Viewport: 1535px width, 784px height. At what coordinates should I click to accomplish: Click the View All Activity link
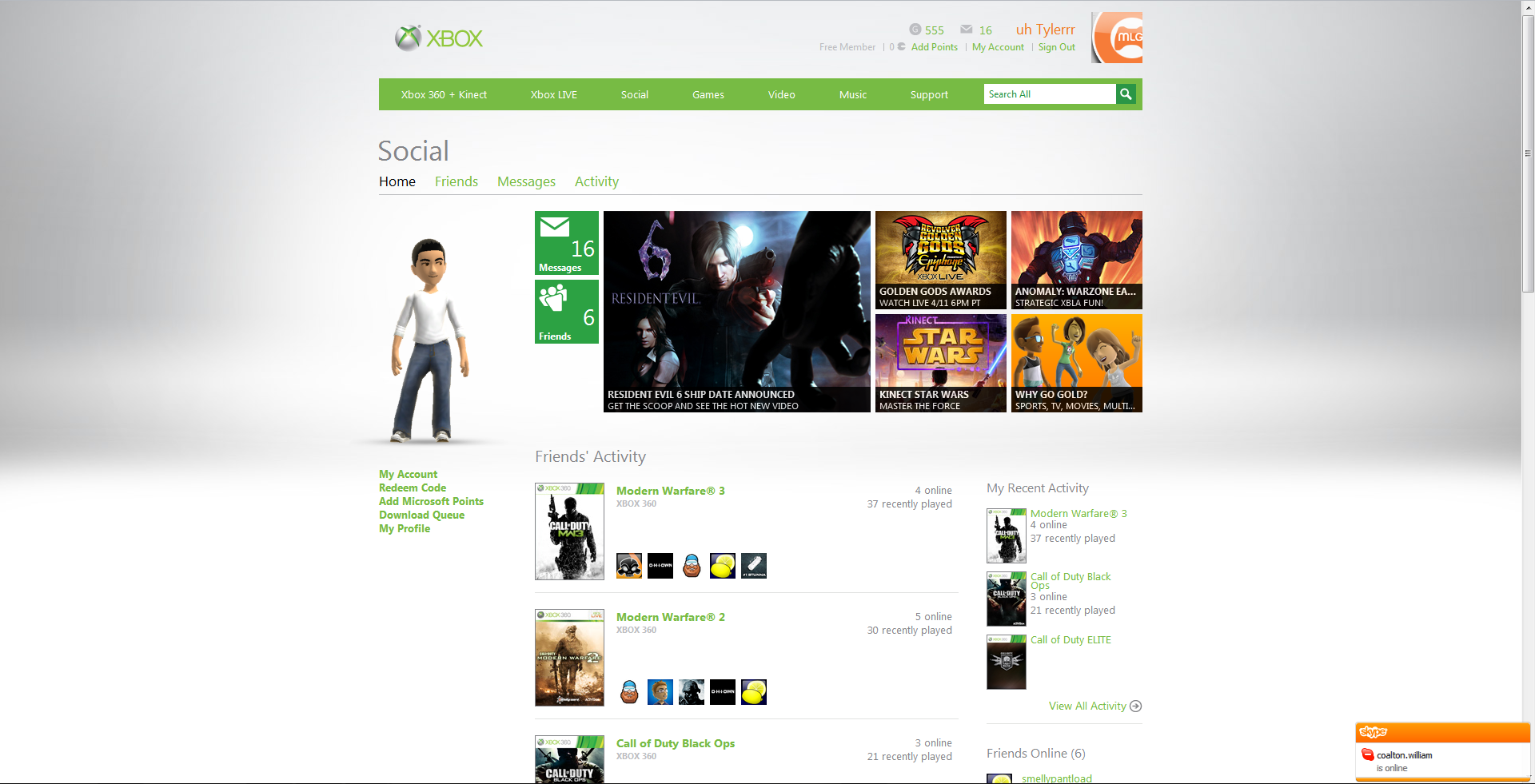coord(1087,706)
